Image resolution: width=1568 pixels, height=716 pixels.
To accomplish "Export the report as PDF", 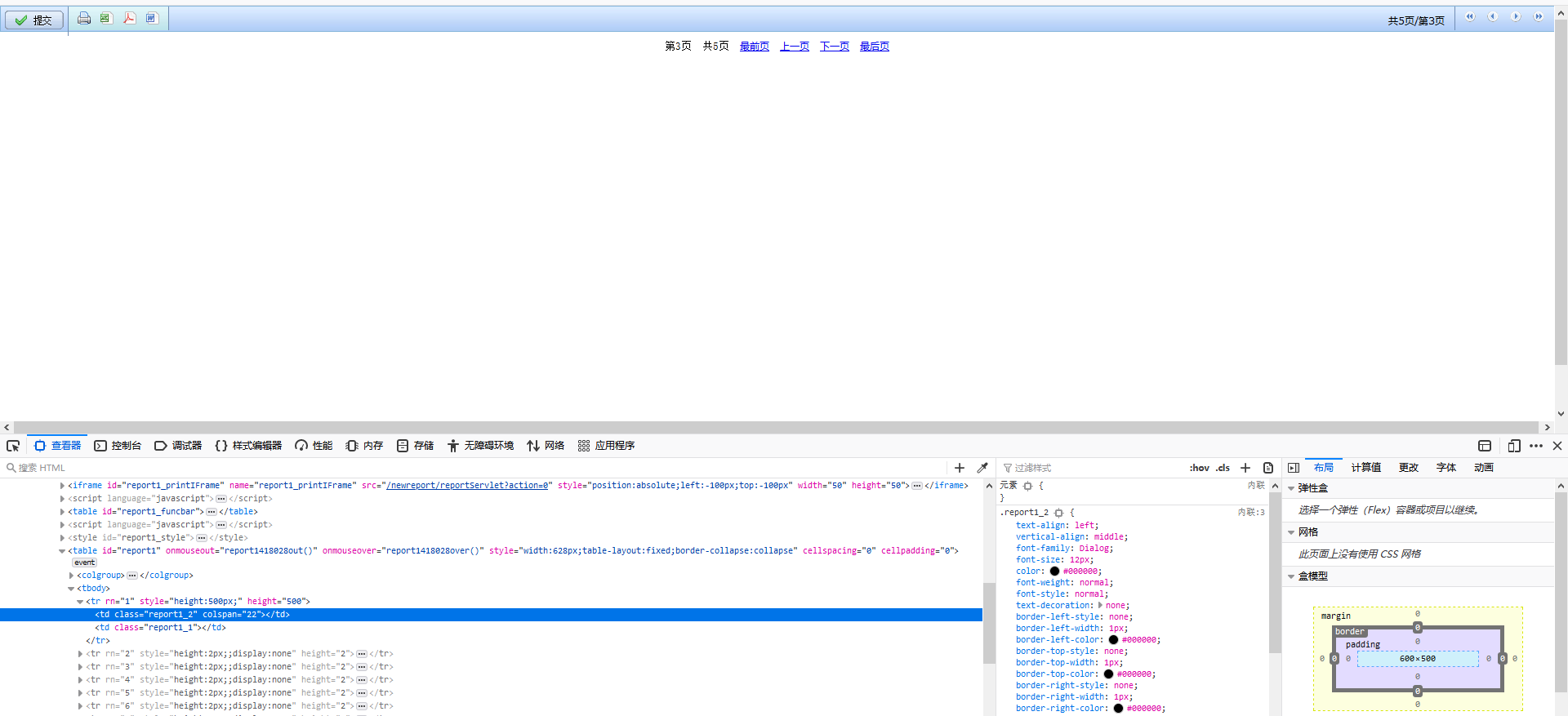I will 129,18.
